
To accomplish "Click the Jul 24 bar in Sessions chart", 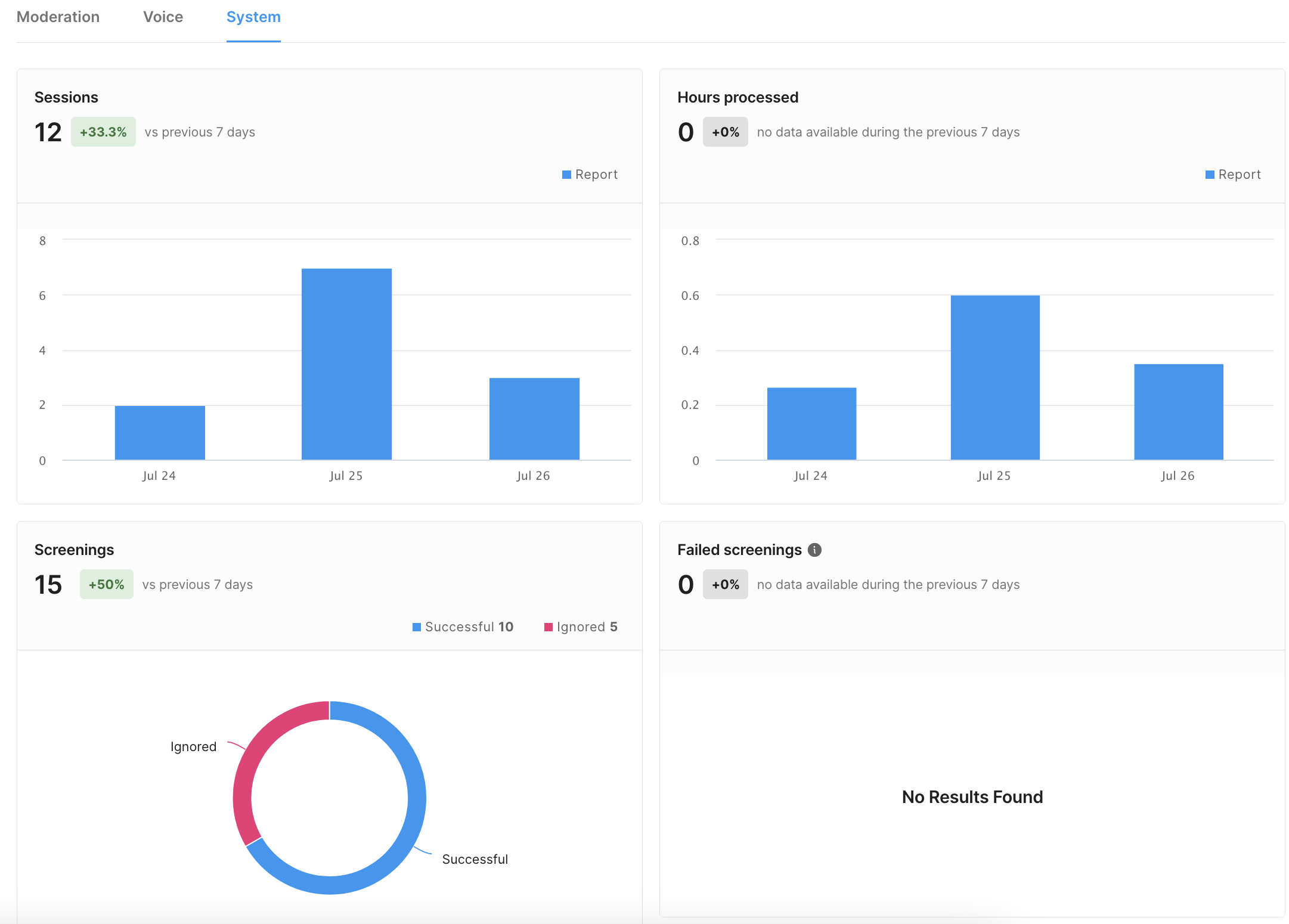I will click(160, 433).
